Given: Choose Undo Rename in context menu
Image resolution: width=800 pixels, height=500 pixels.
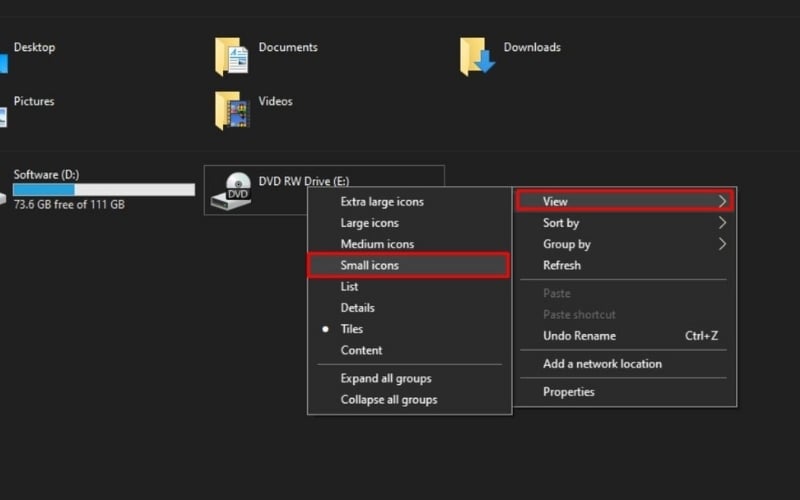Looking at the screenshot, I should click(625, 336).
